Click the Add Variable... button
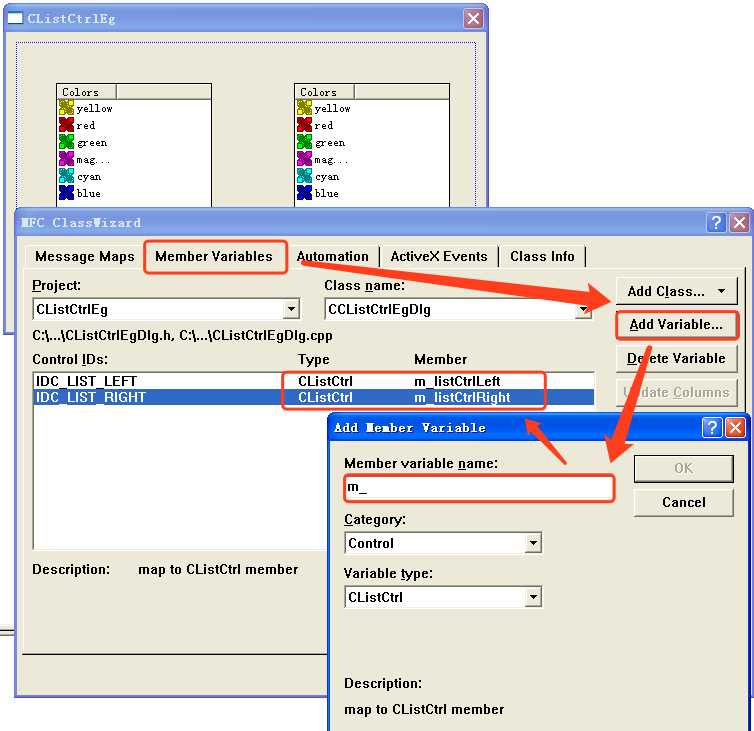 click(676, 325)
